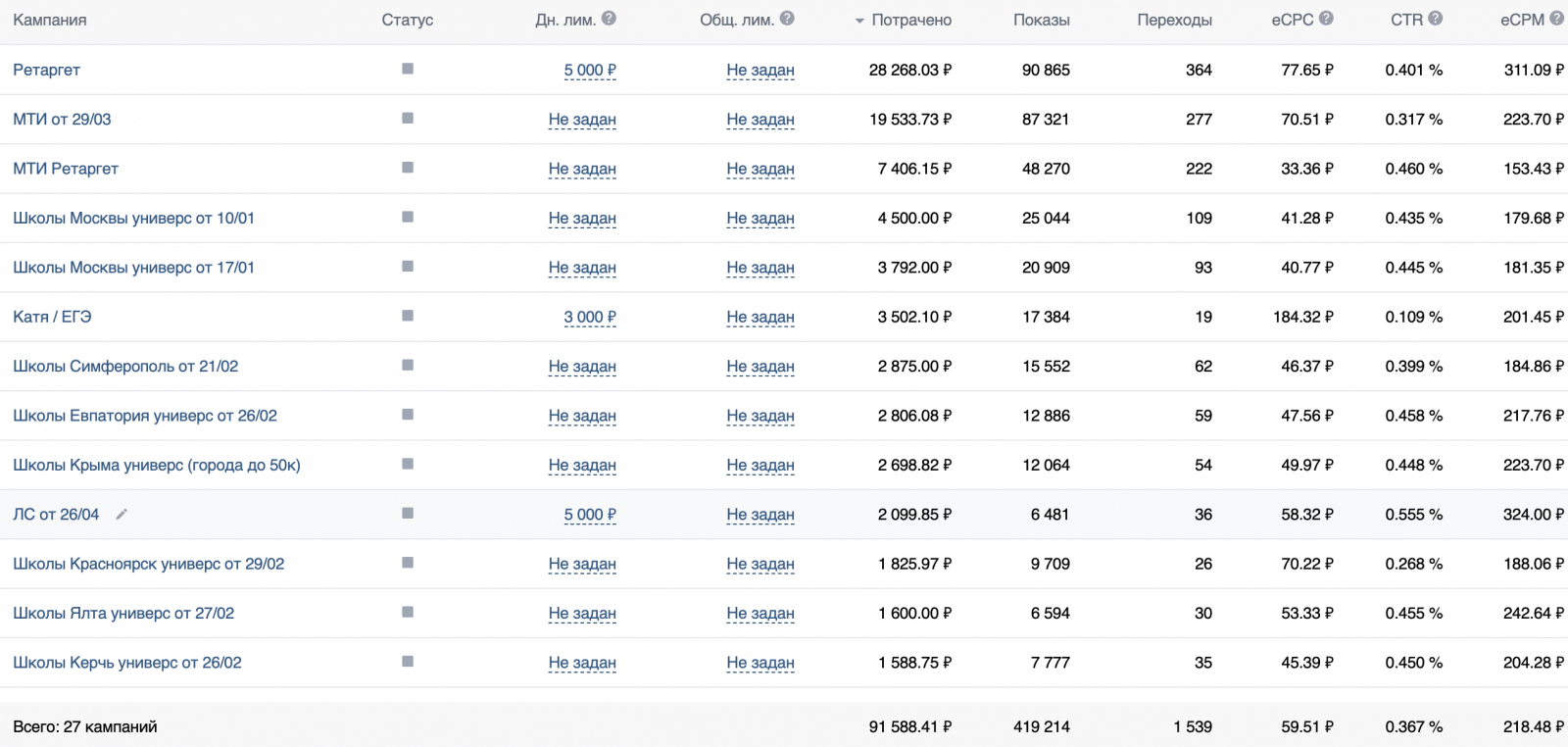1568x747 pixels.
Task: Click pencil edit icon next to ЛС от 26/04
Action: (x=122, y=515)
